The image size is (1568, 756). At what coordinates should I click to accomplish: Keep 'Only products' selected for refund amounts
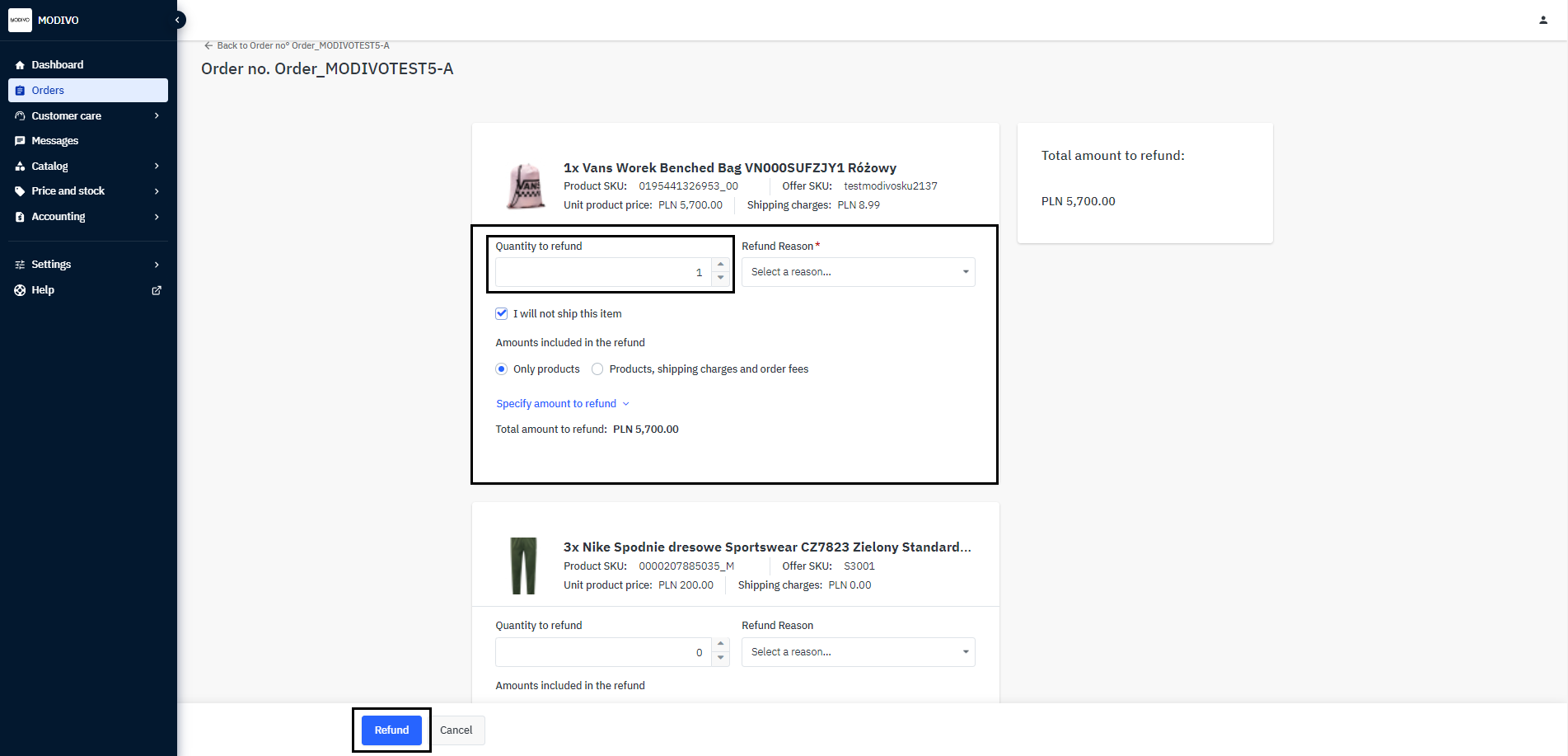click(501, 369)
